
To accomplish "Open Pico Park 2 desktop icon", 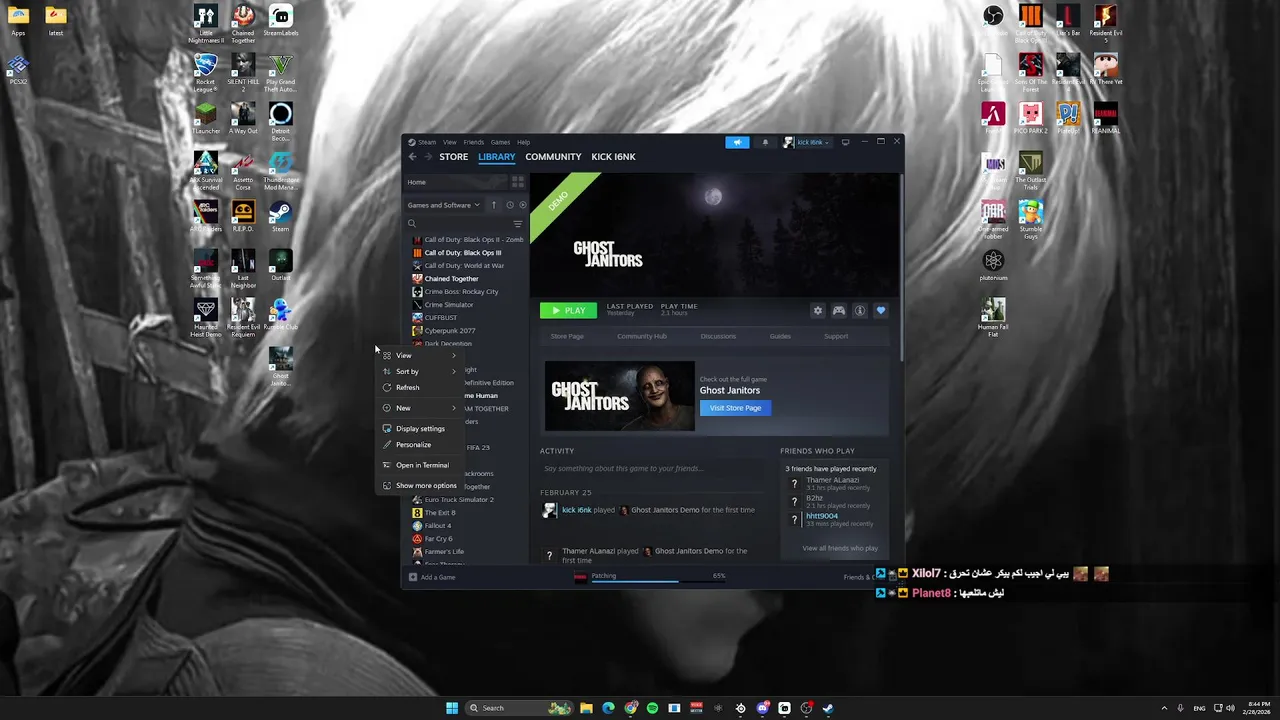I will [1031, 119].
